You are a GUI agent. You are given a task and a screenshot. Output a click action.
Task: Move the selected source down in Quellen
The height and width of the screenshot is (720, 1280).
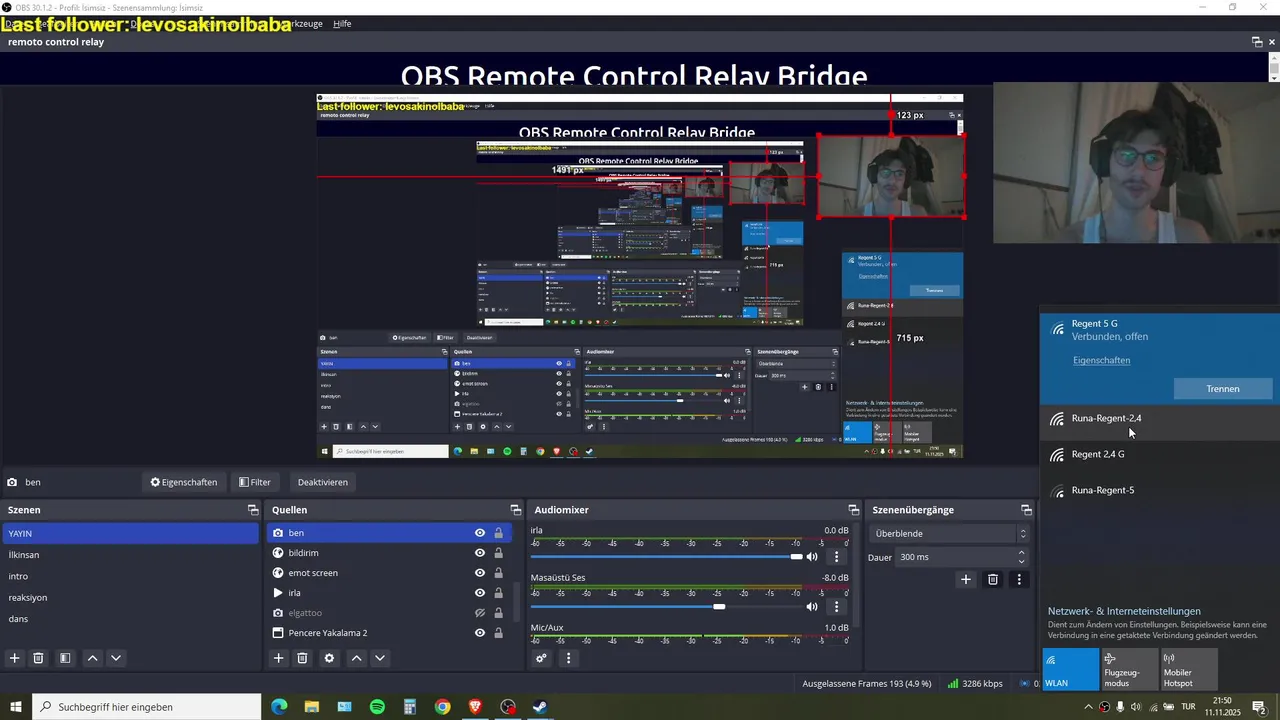pyautogui.click(x=380, y=658)
